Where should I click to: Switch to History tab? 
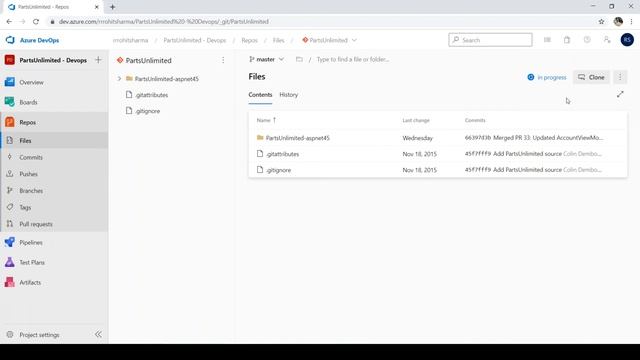289,95
